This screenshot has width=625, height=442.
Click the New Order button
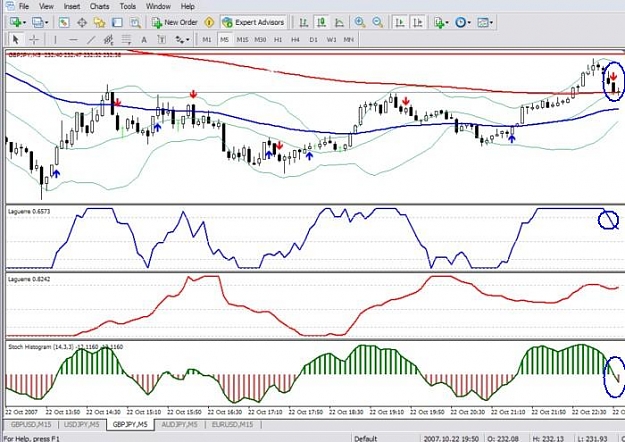coord(175,22)
